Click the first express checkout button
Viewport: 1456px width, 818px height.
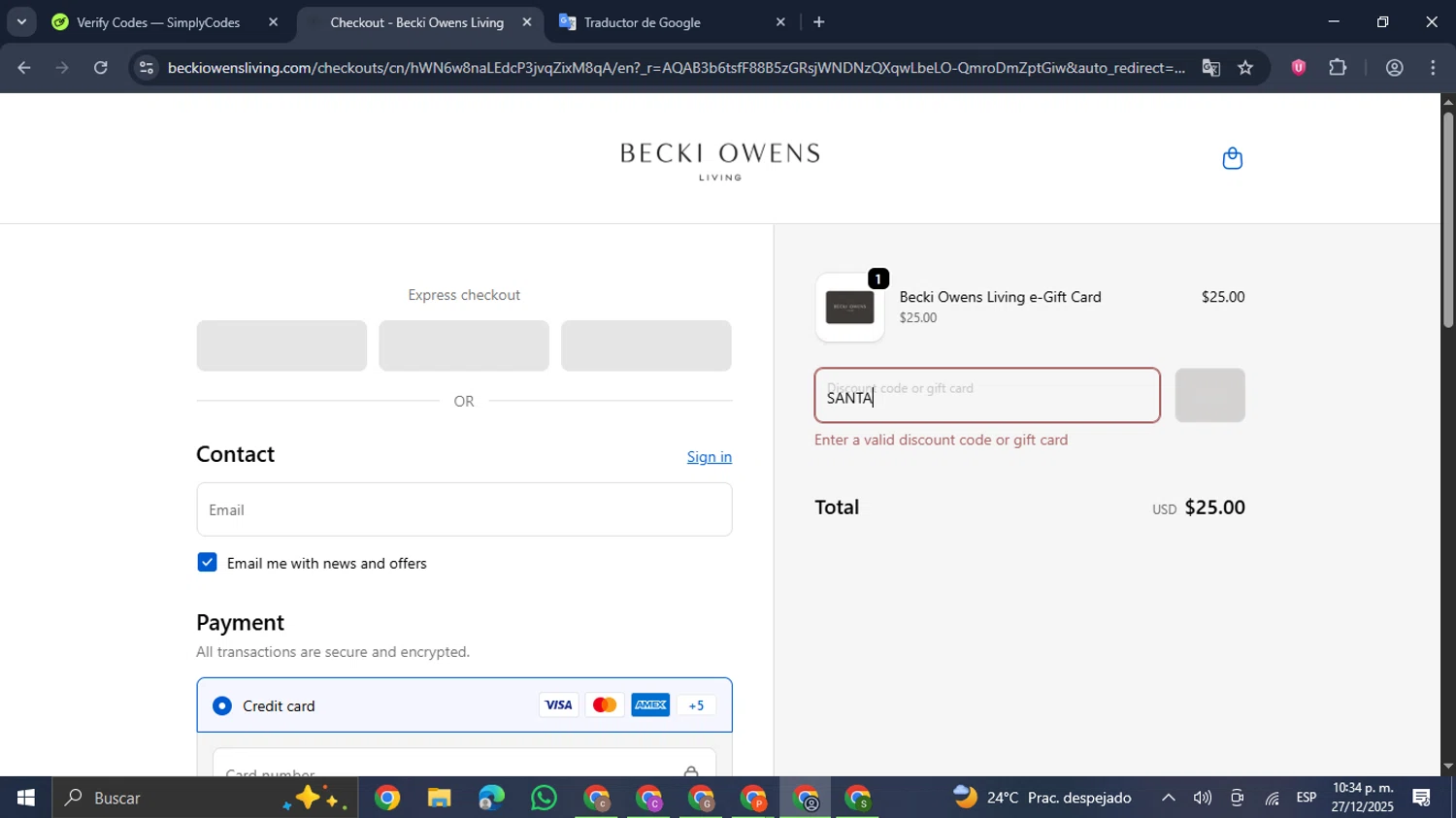[281, 345]
